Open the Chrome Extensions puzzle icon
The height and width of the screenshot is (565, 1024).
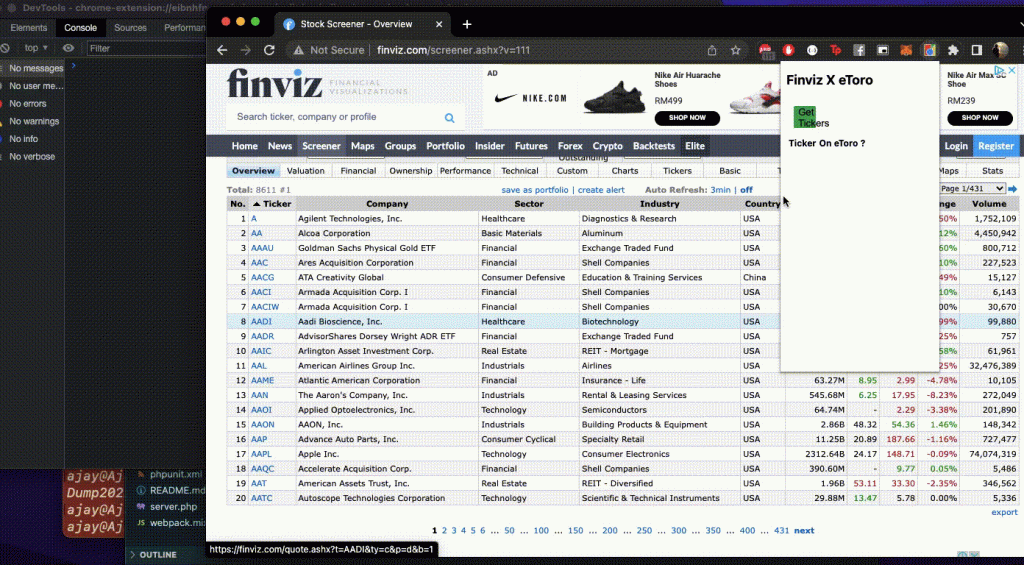point(953,50)
